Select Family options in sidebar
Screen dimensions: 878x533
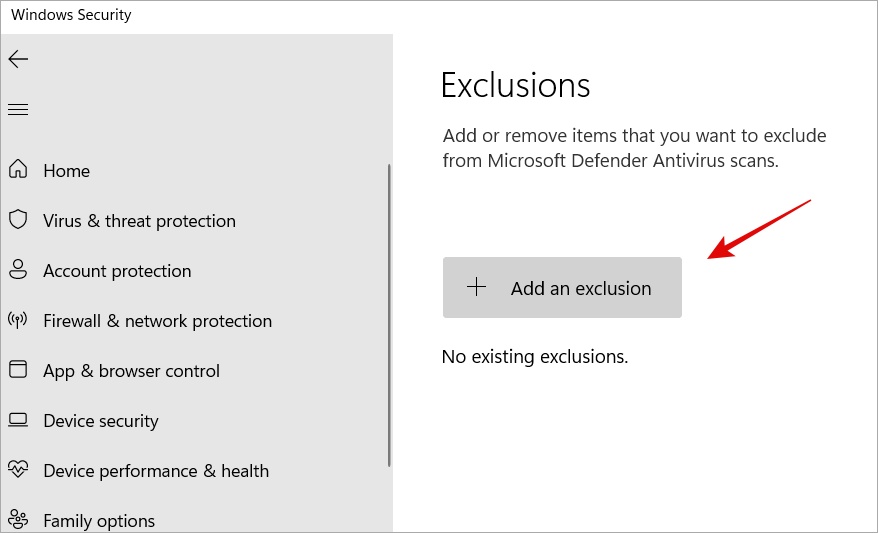click(x=99, y=521)
